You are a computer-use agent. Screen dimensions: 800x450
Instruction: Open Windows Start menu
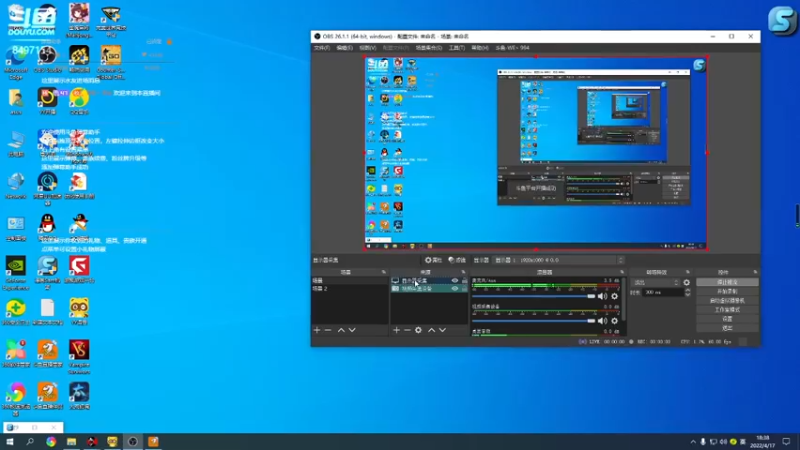coord(10,442)
